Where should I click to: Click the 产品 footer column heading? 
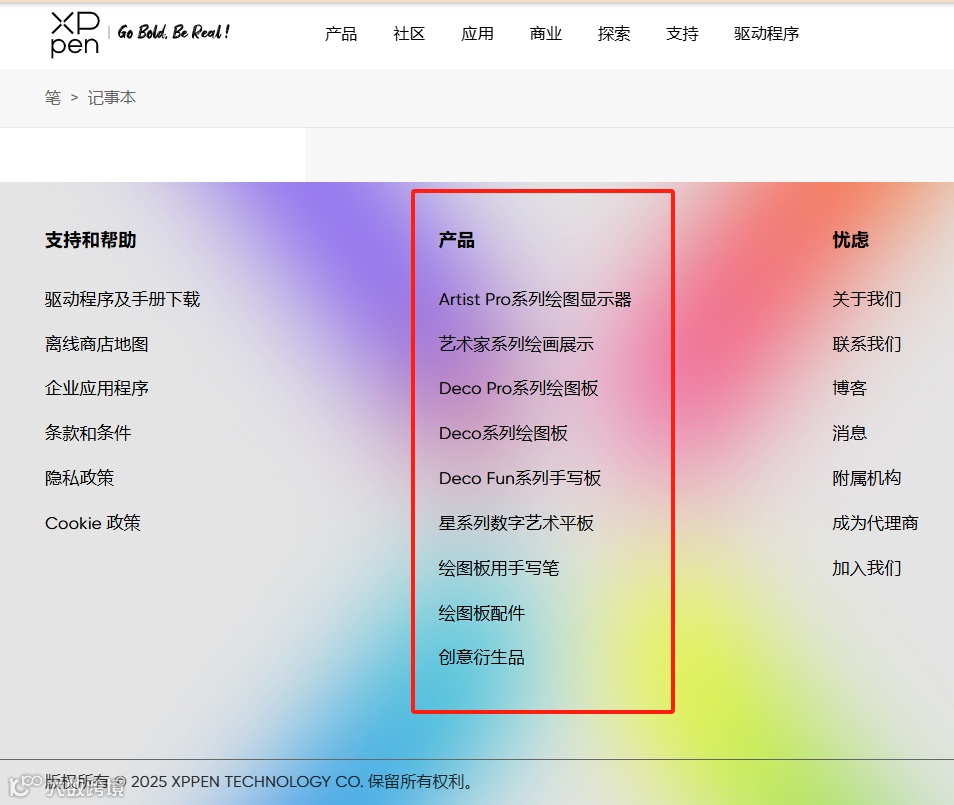456,240
